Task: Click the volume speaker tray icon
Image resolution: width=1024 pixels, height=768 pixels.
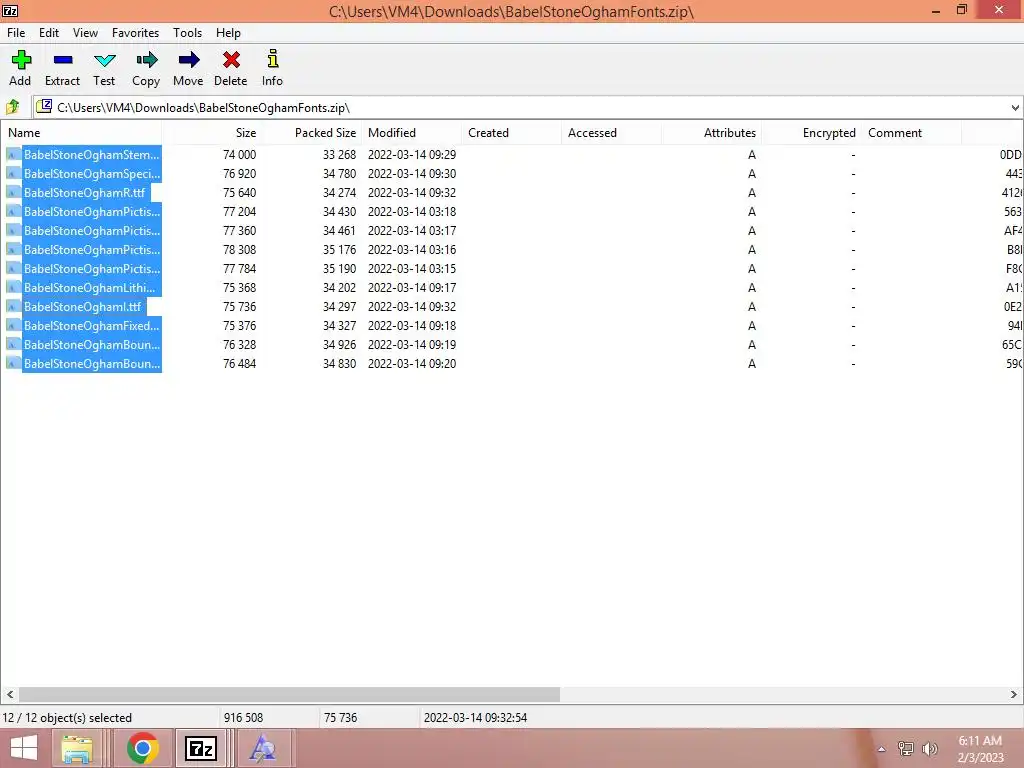Action: click(930, 748)
